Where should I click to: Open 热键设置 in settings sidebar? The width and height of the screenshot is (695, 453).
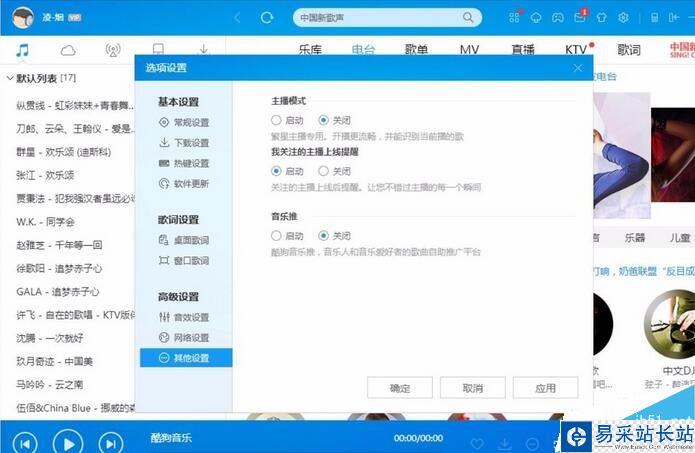click(x=184, y=163)
